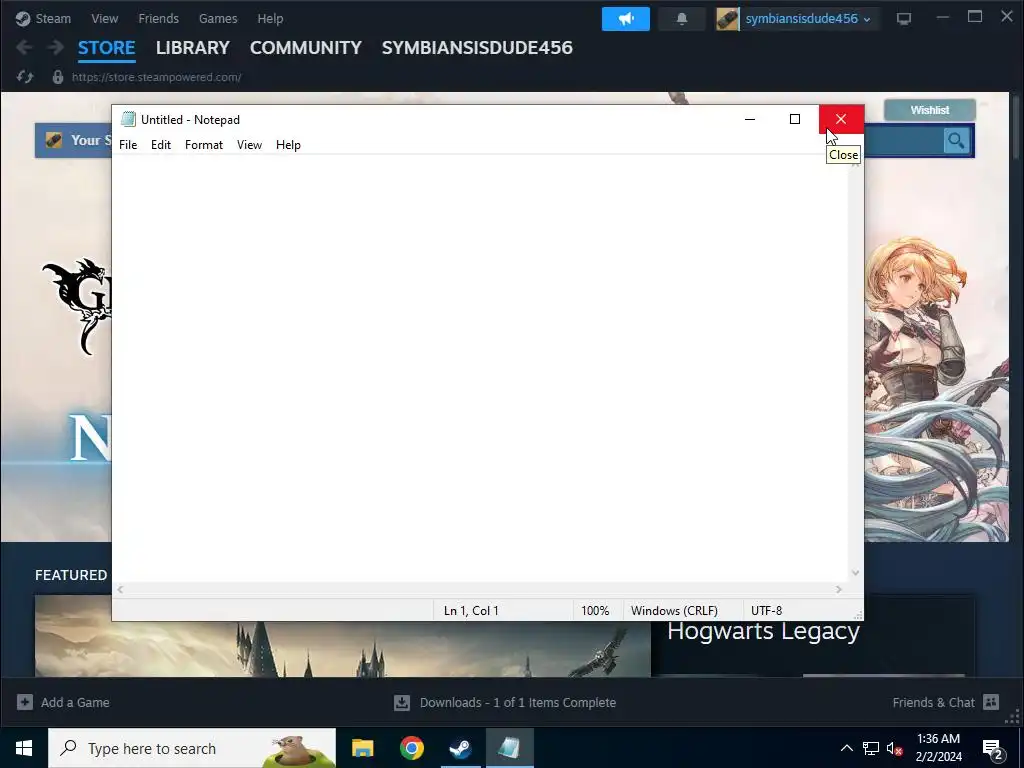Screen dimensions: 1024x768
Task: Open Steam's Friends menu
Action: click(158, 19)
